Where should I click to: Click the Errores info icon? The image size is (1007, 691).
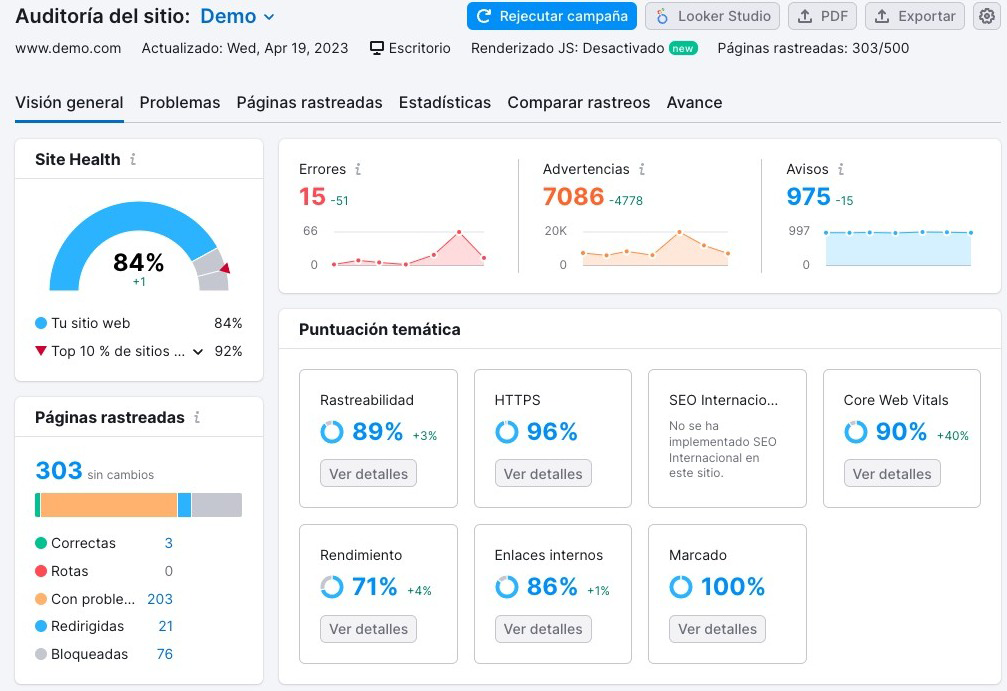(360, 169)
